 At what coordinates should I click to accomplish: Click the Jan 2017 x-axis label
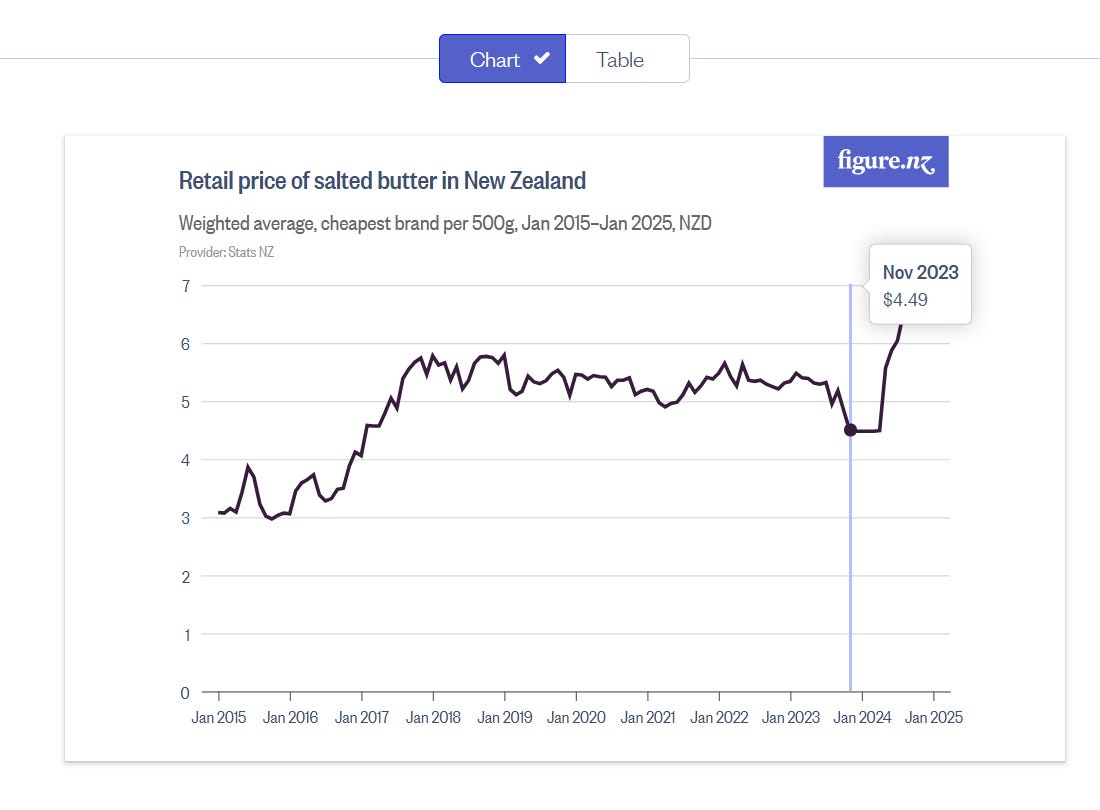362,717
